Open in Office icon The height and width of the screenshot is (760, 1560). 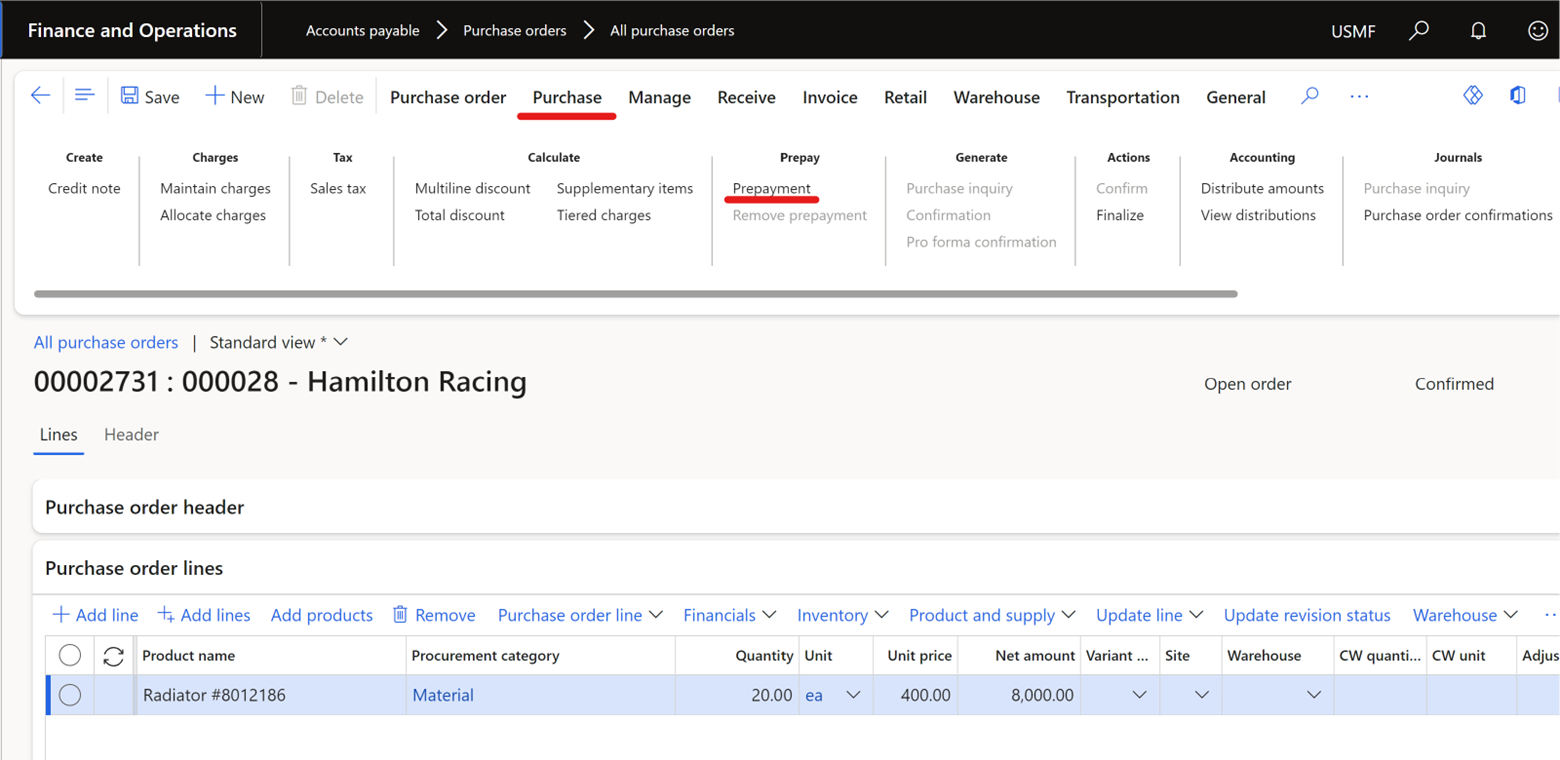click(1518, 96)
